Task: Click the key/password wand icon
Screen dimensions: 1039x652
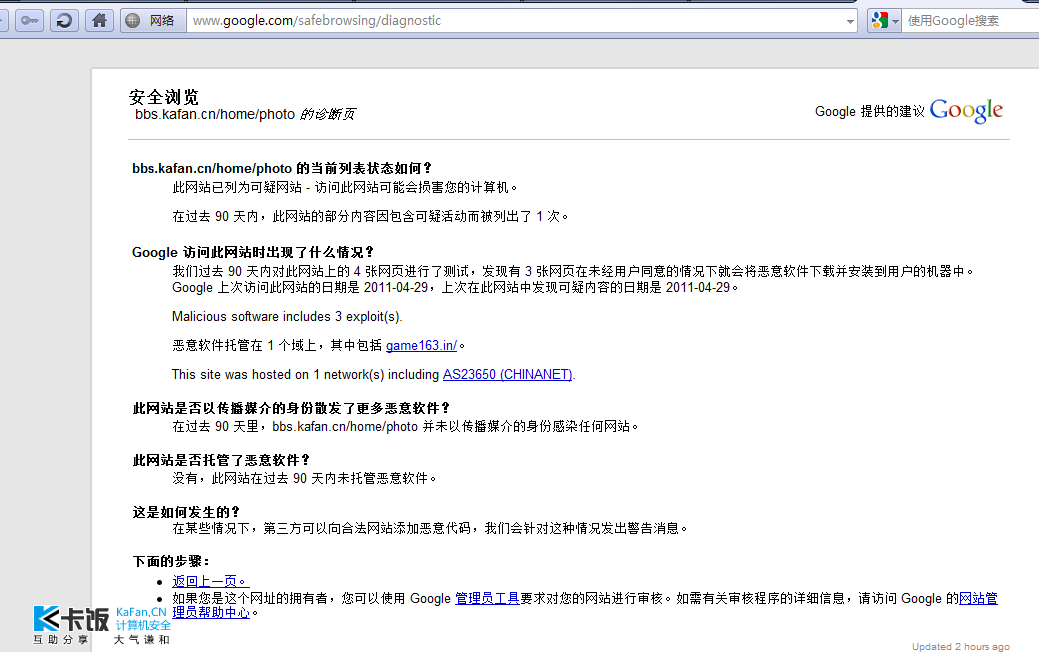Action: tap(30, 21)
